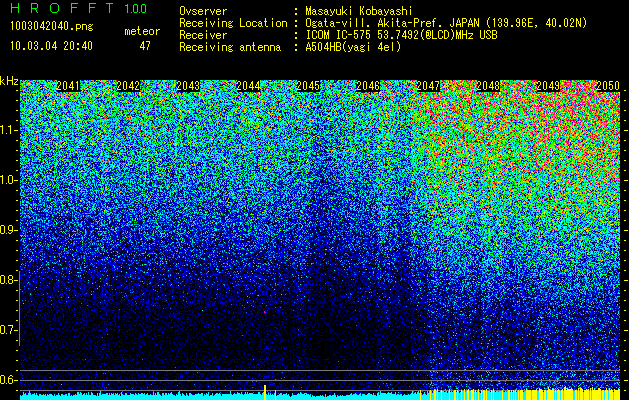Click the 0.9 frequency axis label
The width and height of the screenshot is (629, 400).
point(7,230)
